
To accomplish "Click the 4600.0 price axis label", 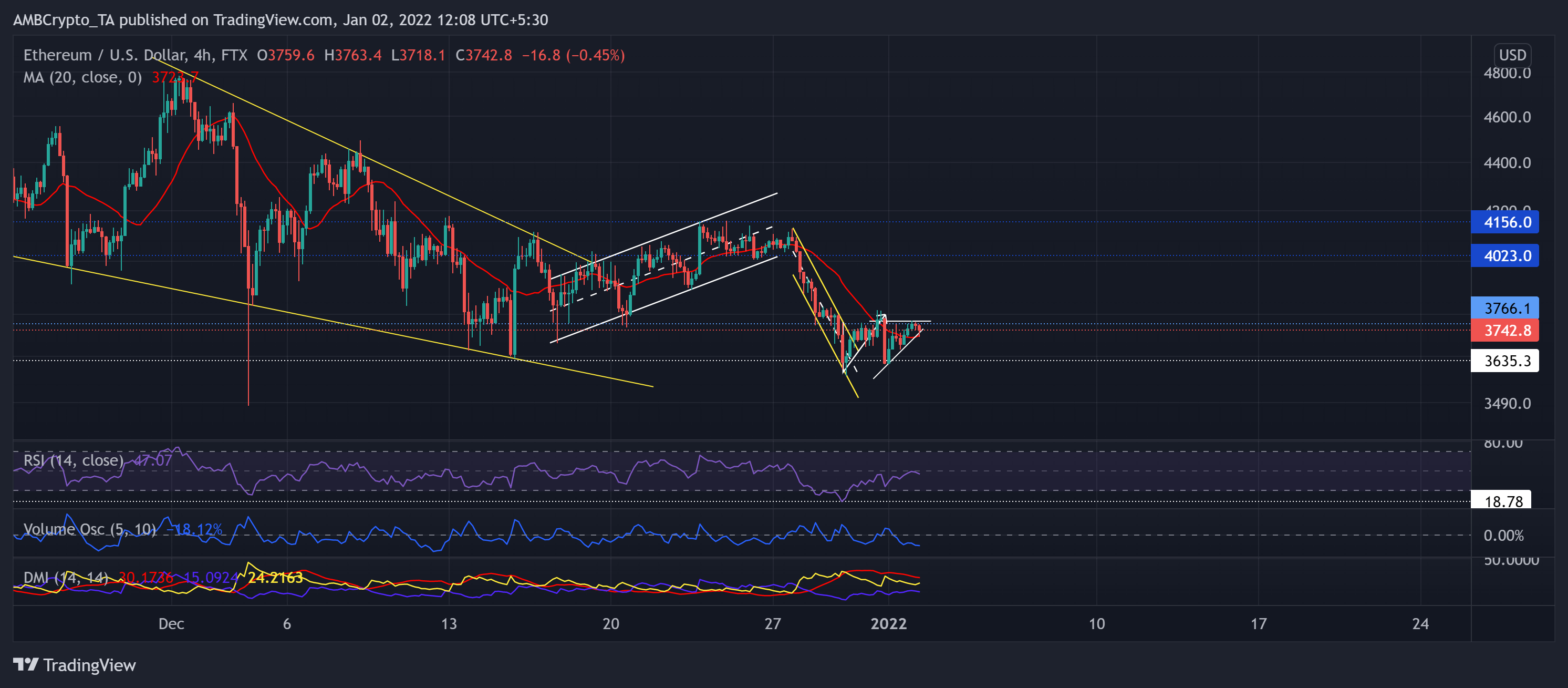I will [1507, 117].
